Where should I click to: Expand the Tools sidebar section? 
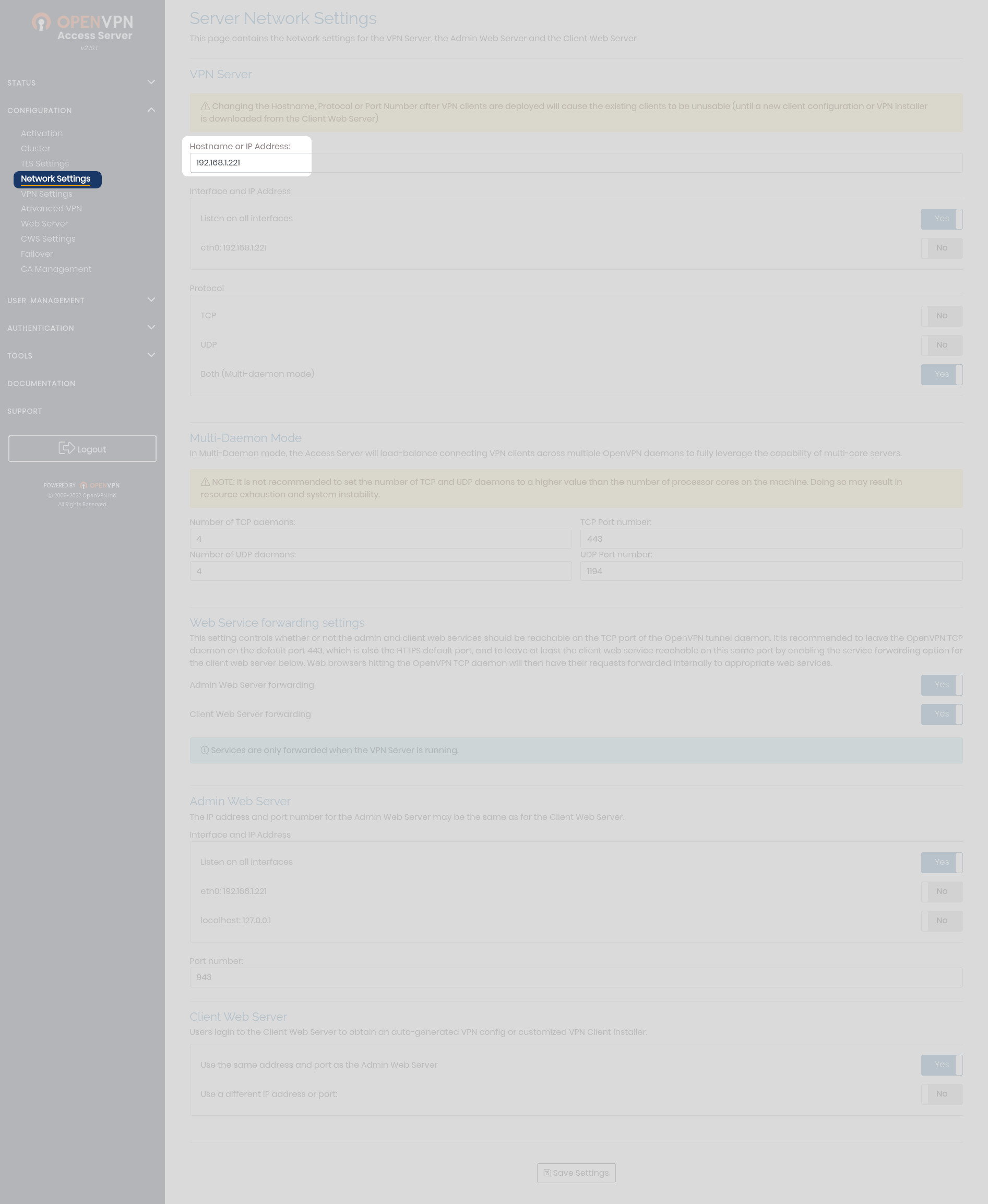[151, 355]
